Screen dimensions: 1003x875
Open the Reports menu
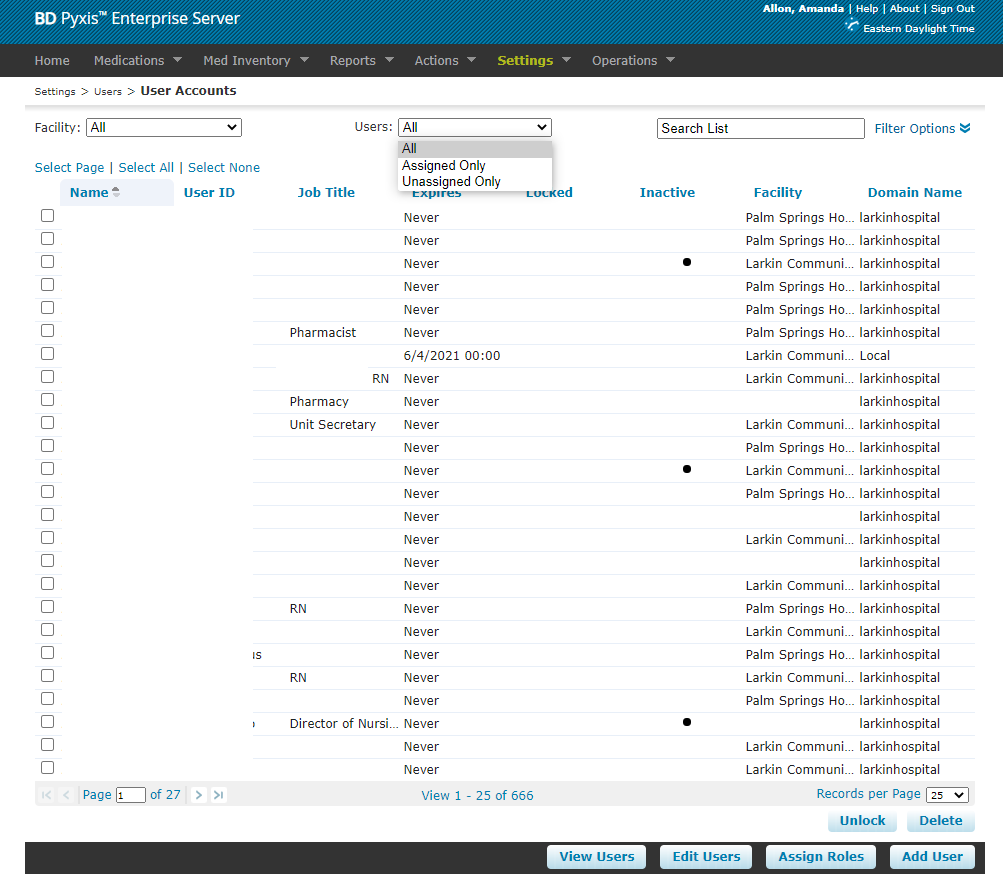361,60
